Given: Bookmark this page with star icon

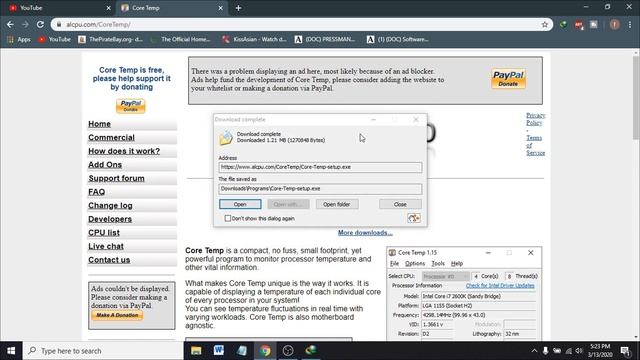Looking at the screenshot, I should [x=544, y=24].
